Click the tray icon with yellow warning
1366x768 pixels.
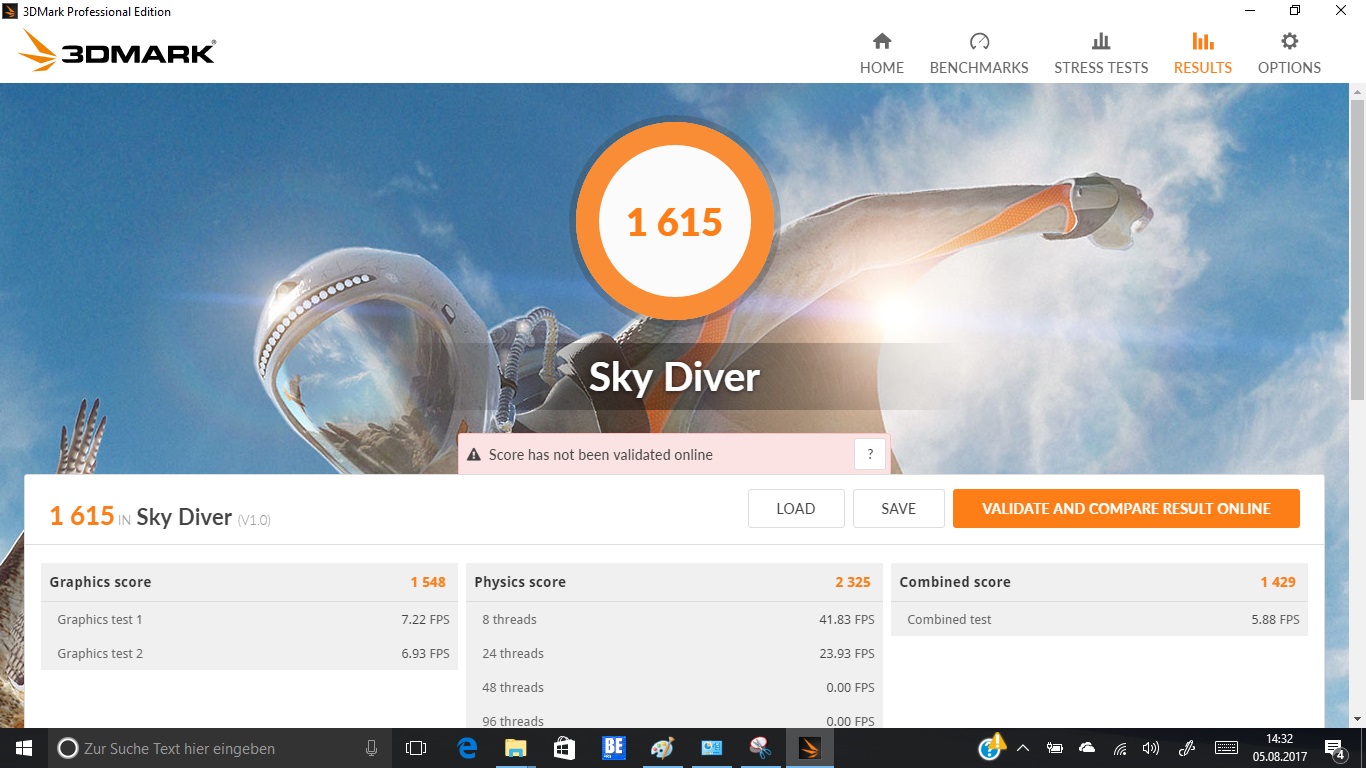click(x=992, y=746)
